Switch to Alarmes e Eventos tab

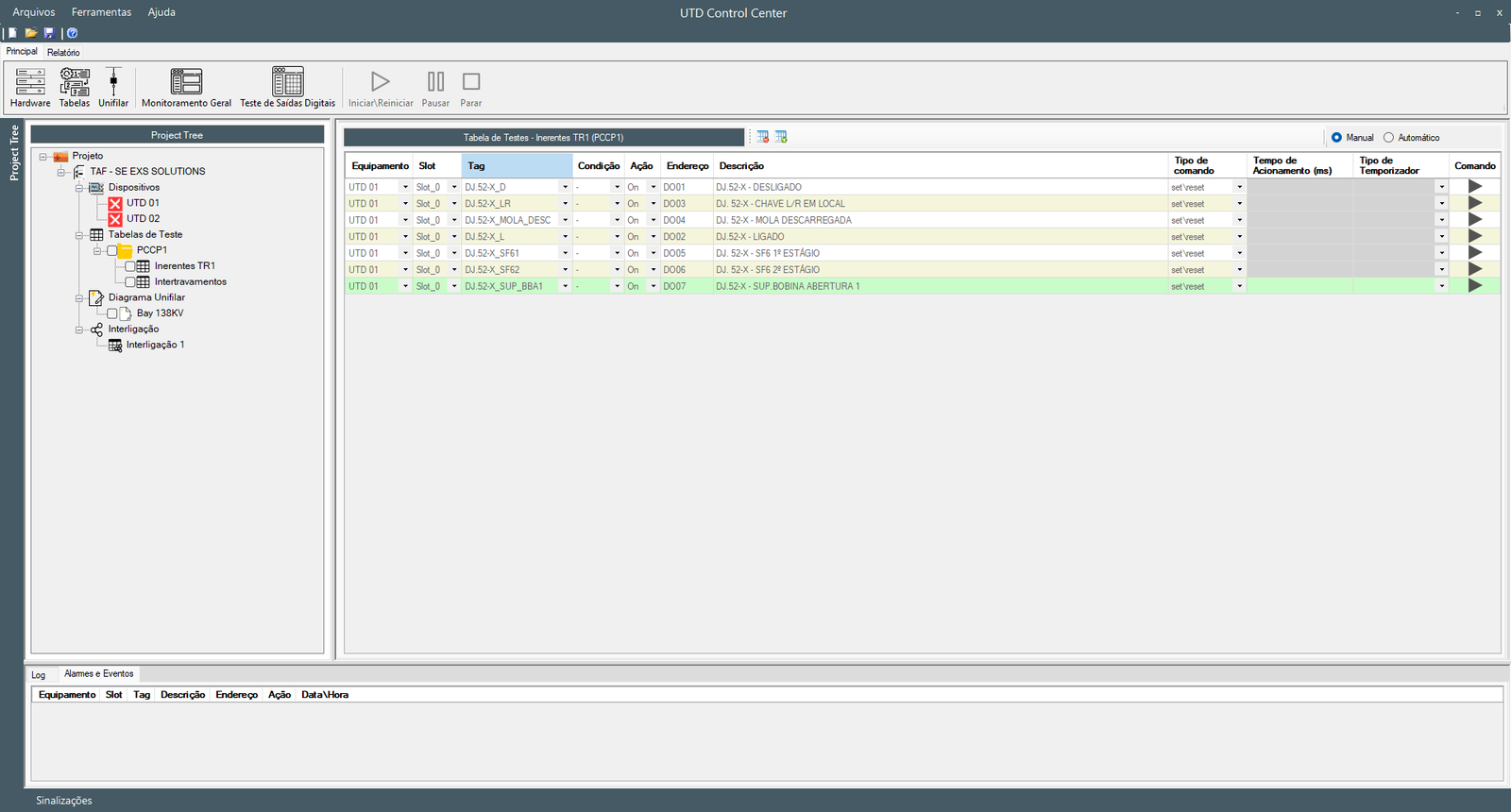99,674
